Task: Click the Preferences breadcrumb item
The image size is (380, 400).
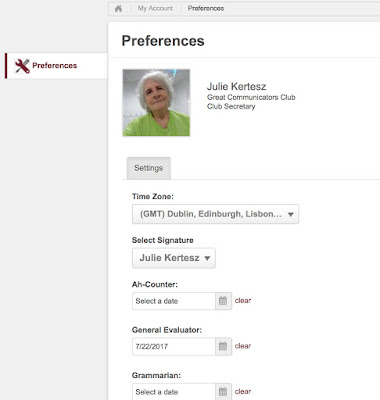Action: tap(206, 8)
